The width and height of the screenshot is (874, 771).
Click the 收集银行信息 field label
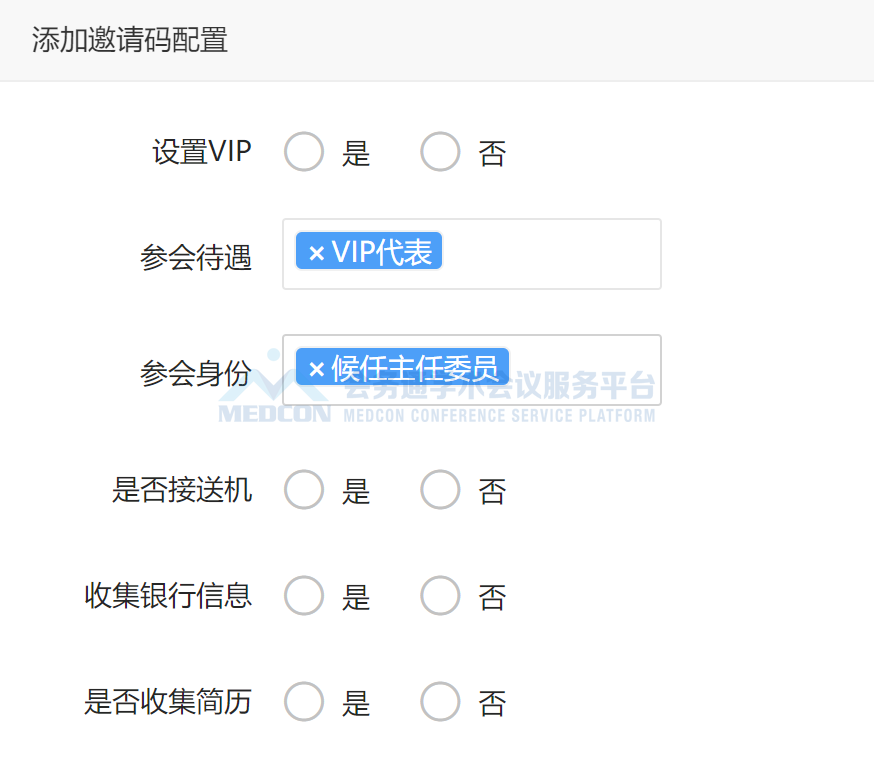pos(168,595)
